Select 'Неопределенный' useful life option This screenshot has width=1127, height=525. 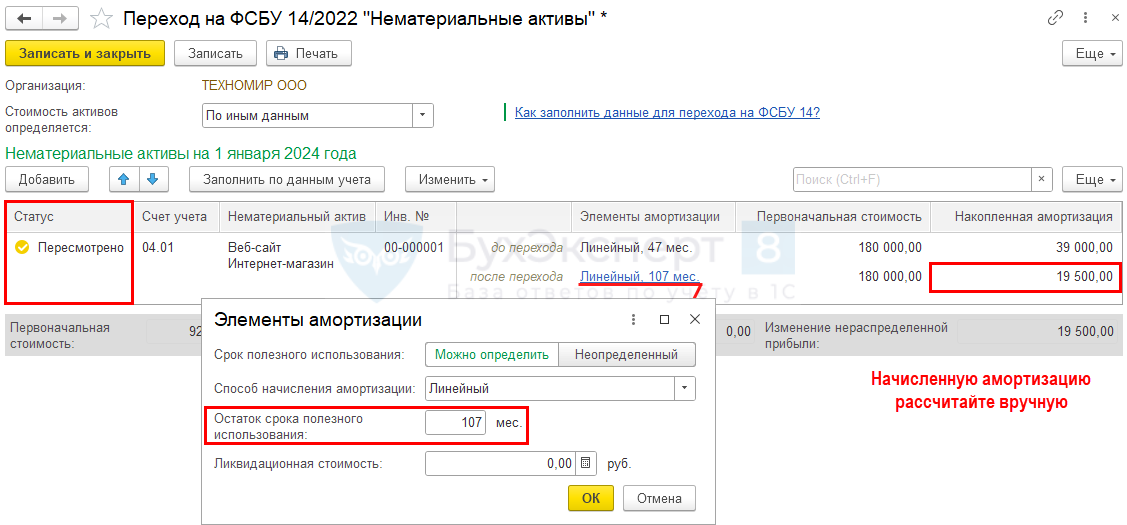pyautogui.click(x=627, y=354)
